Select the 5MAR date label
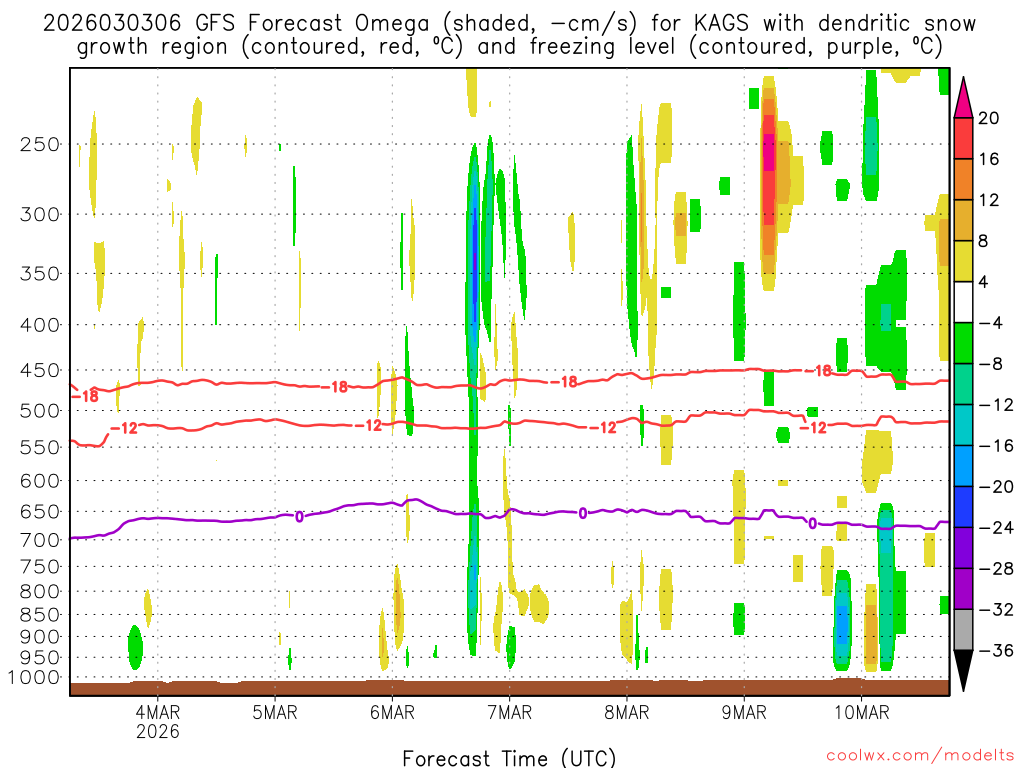Viewport: 1024px width, 768px height. click(275, 712)
